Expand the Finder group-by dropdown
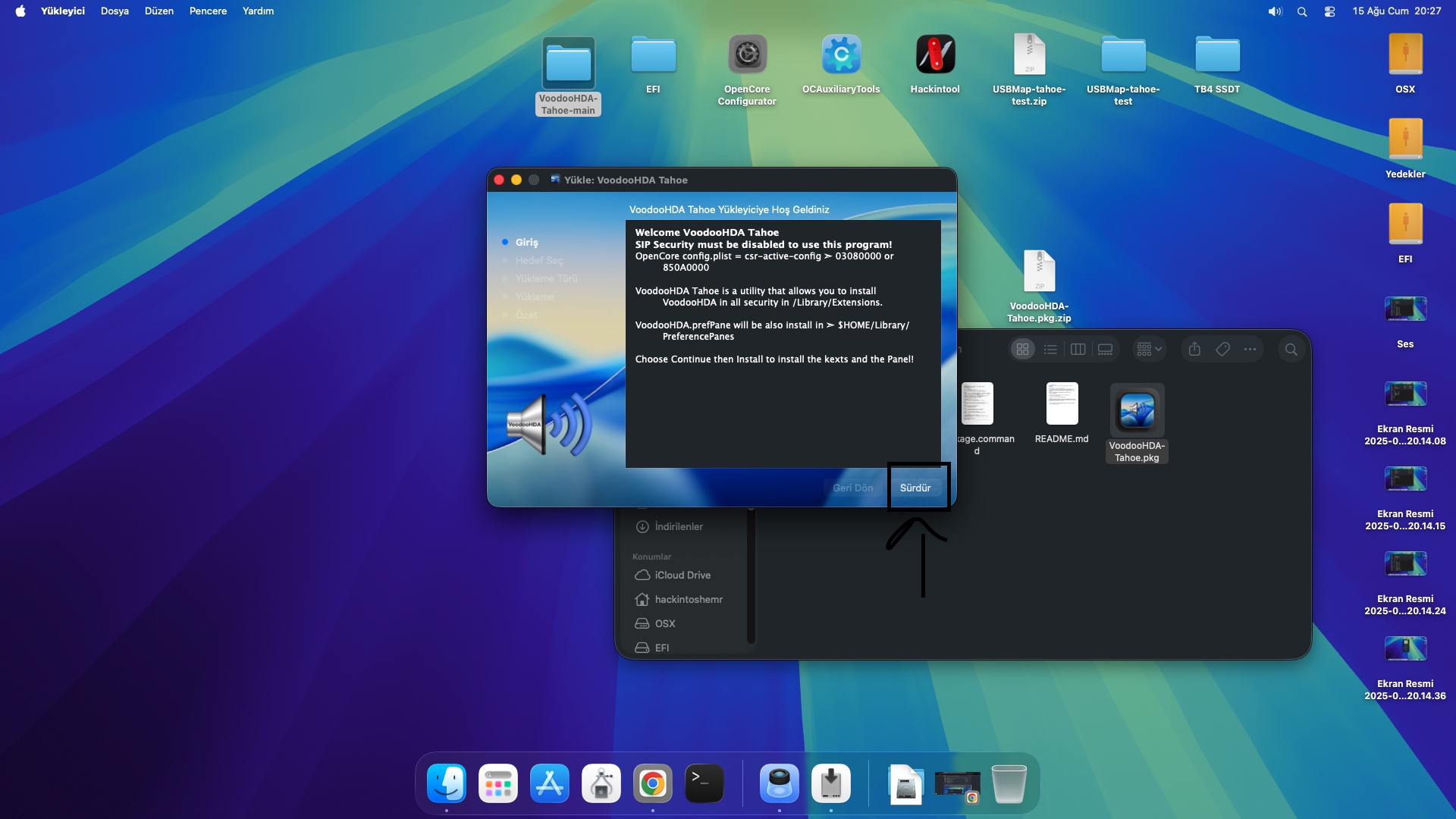 [x=1149, y=349]
